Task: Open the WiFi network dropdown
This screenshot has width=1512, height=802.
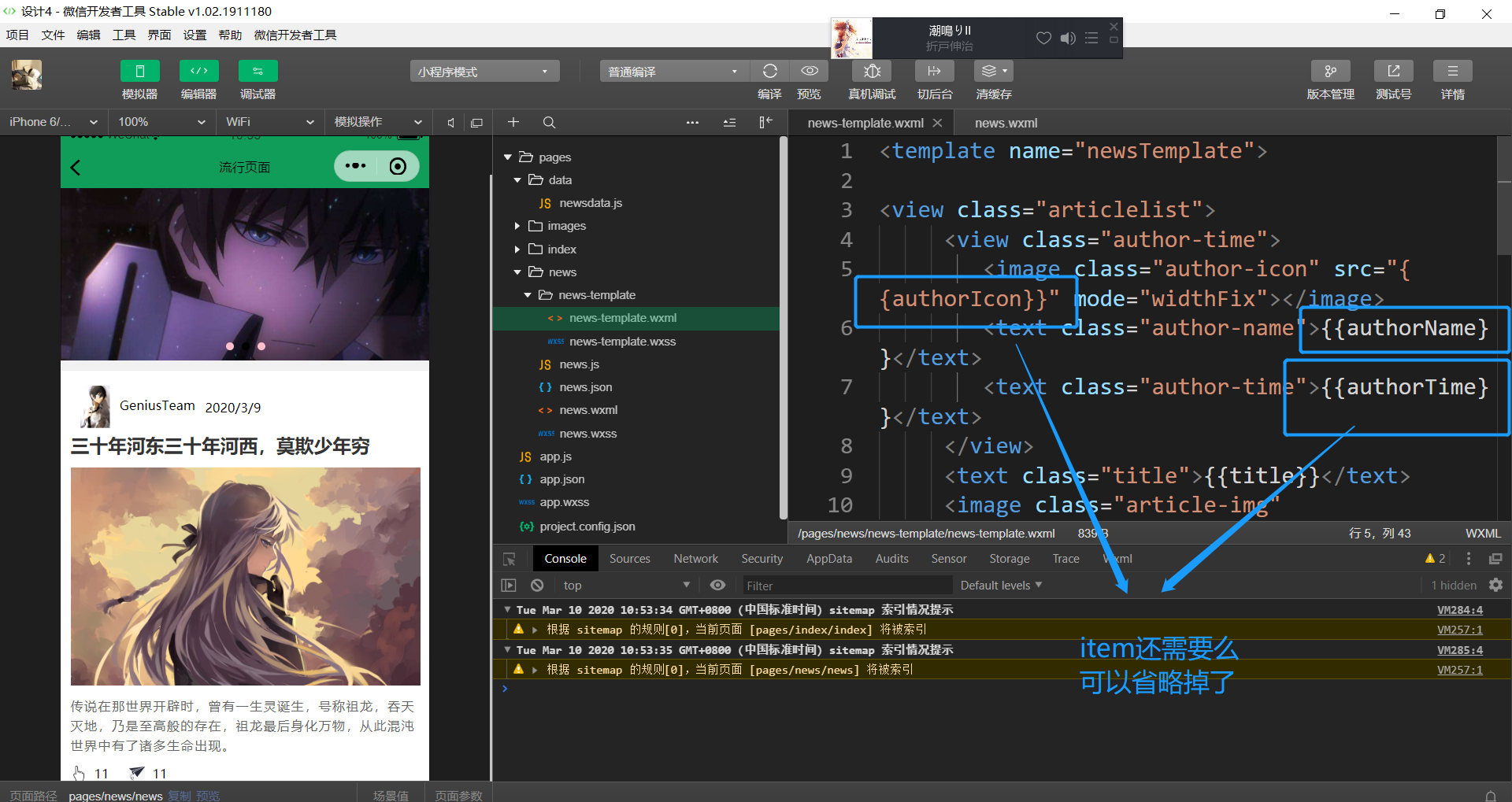Action: point(269,122)
